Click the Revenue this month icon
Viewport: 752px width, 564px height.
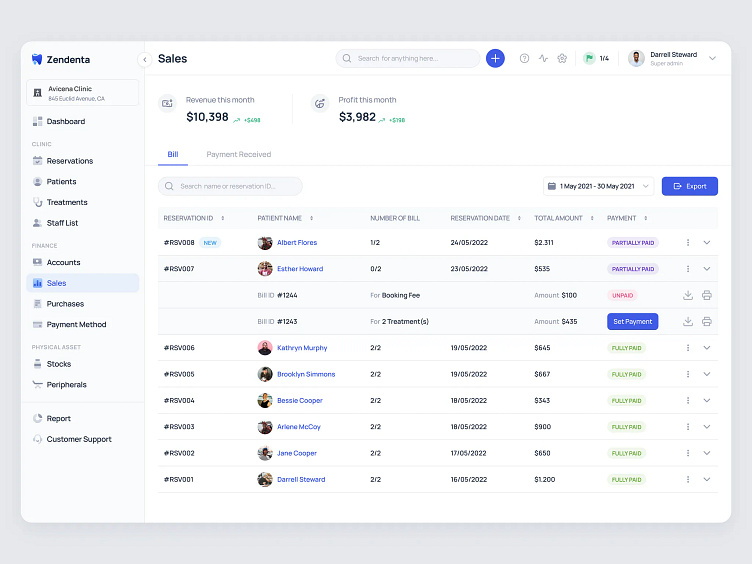point(167,104)
